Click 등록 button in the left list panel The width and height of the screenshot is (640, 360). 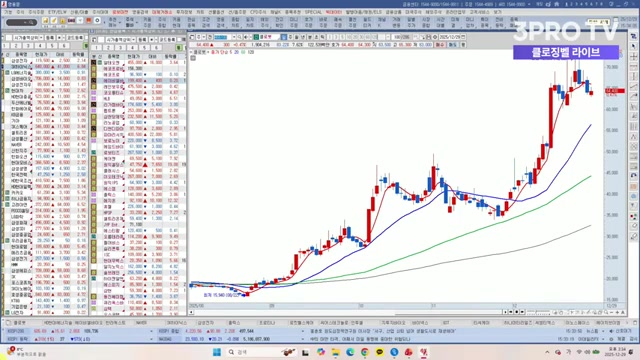[x=50, y=38]
